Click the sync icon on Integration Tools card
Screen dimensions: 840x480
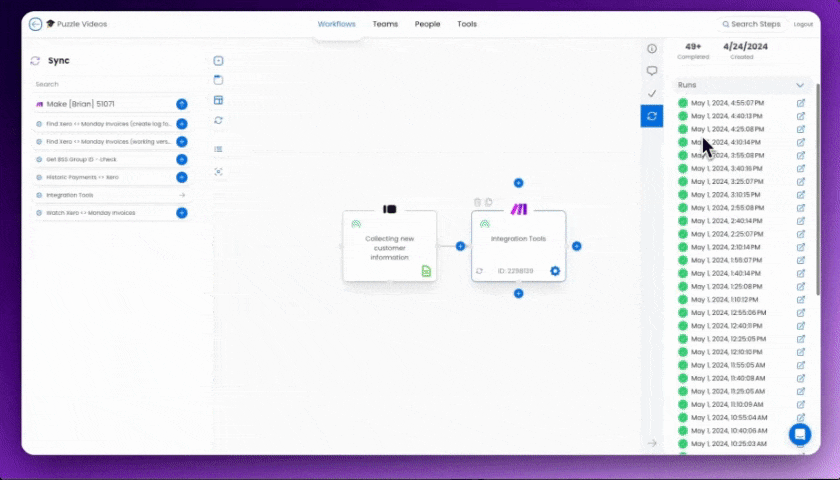pyautogui.click(x=479, y=271)
